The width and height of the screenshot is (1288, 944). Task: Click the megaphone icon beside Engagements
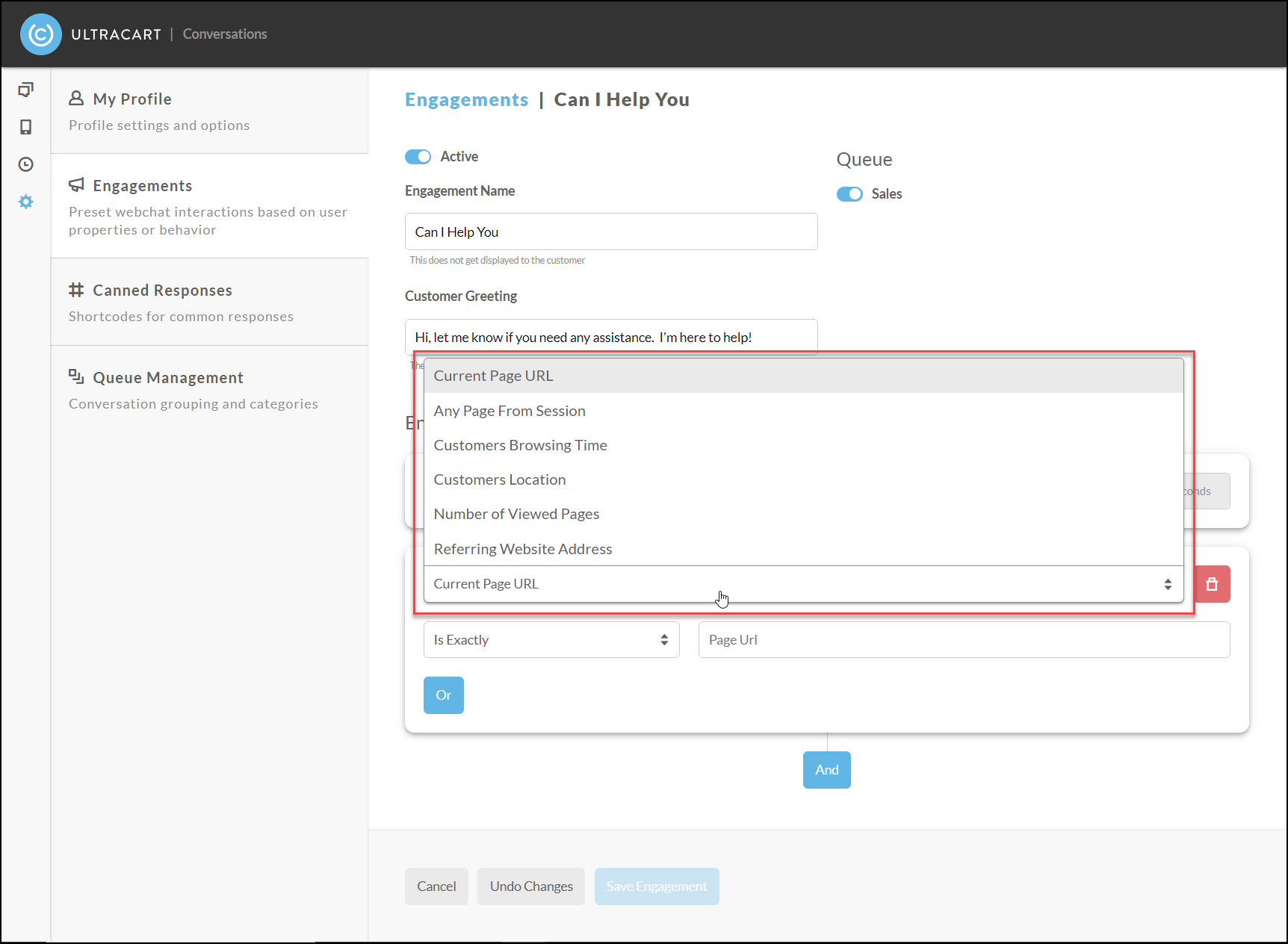pos(76,184)
